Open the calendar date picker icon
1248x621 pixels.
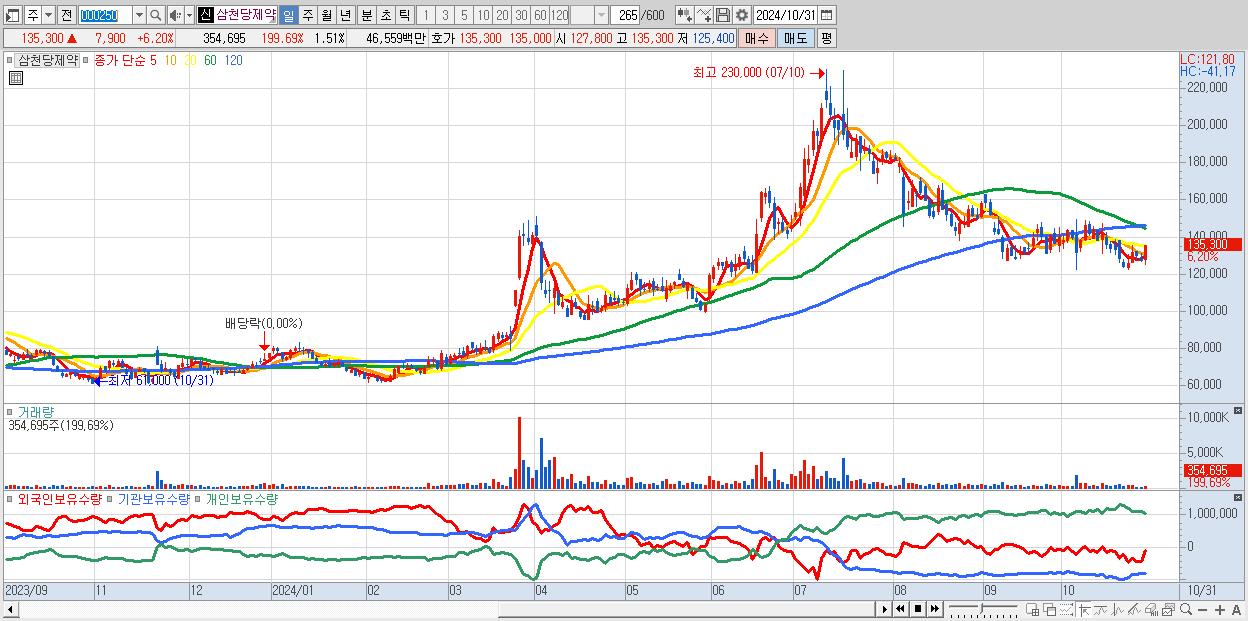tap(827, 15)
